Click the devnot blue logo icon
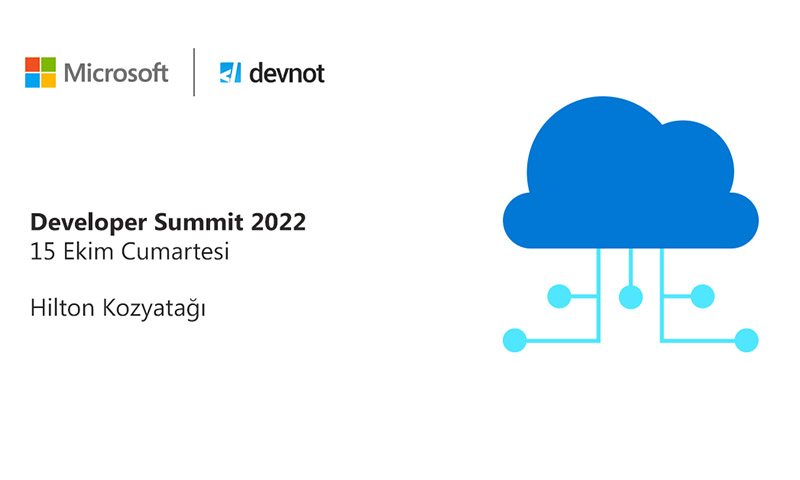 coord(230,72)
